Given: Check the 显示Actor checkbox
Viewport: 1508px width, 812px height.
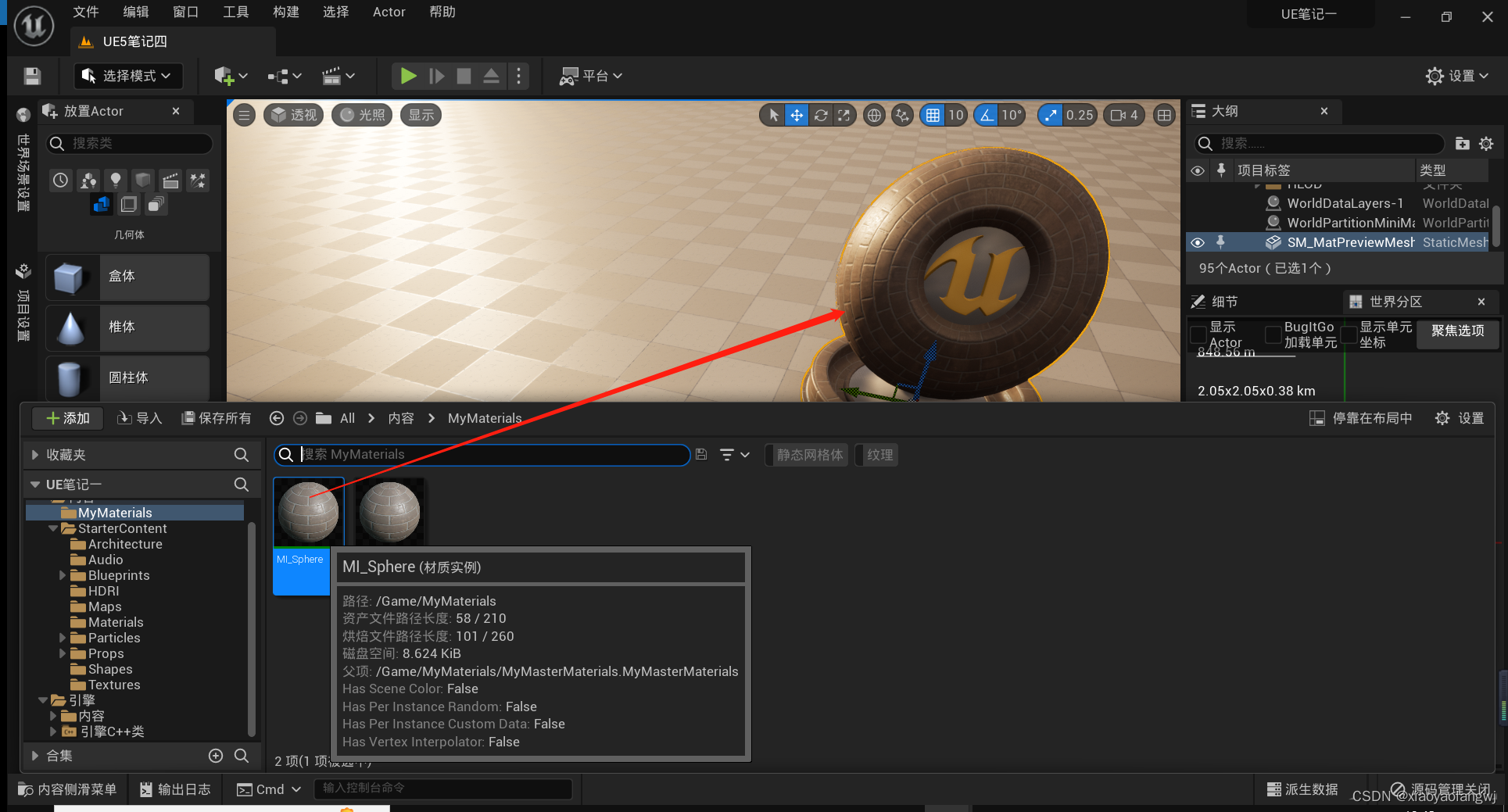Looking at the screenshot, I should tap(1198, 334).
